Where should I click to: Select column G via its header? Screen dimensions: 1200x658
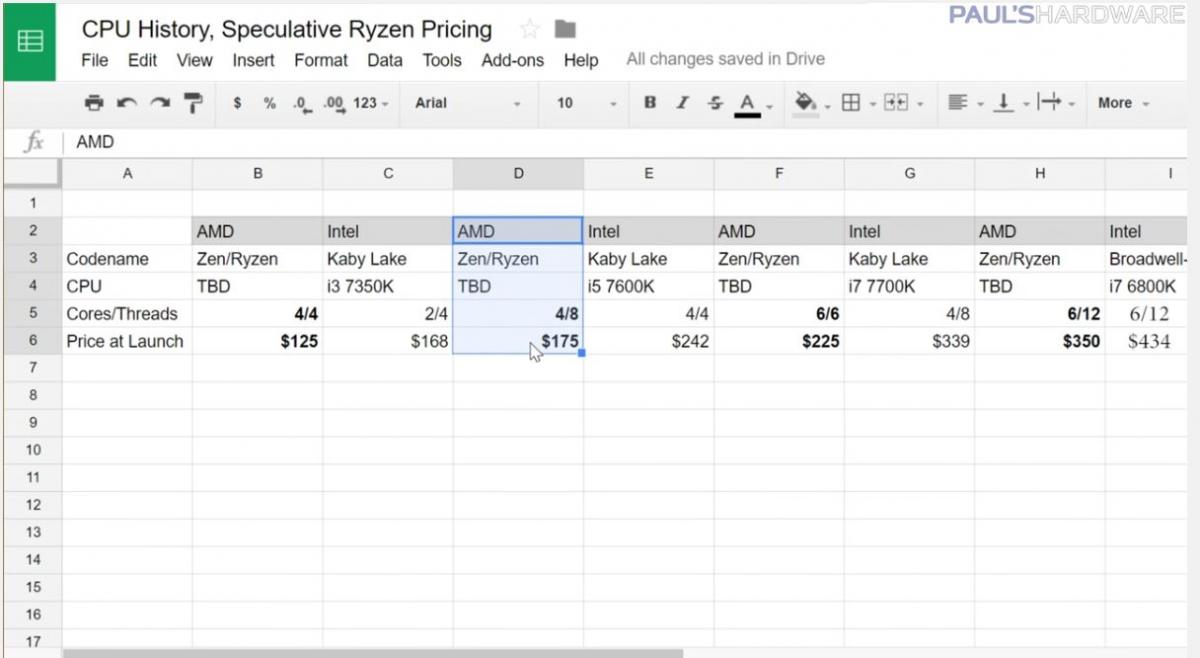[x=910, y=173]
